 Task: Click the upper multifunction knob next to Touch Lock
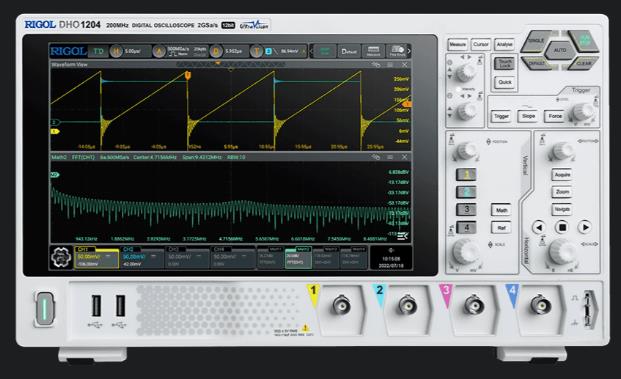tap(465, 72)
